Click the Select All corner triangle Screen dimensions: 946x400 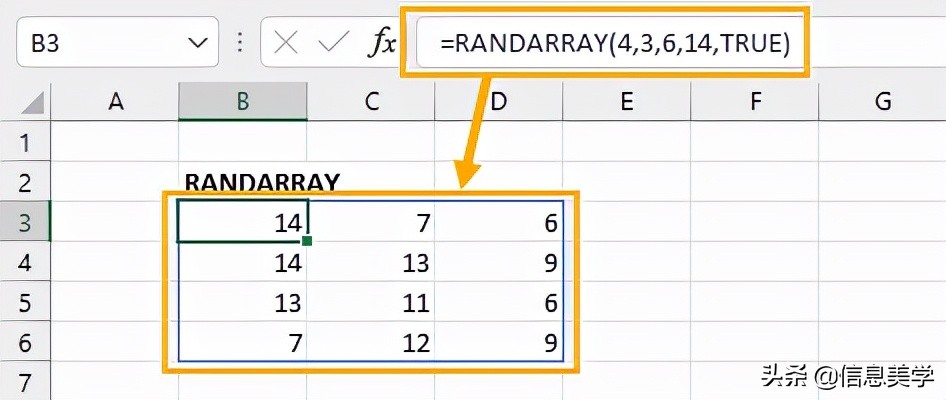pos(33,103)
